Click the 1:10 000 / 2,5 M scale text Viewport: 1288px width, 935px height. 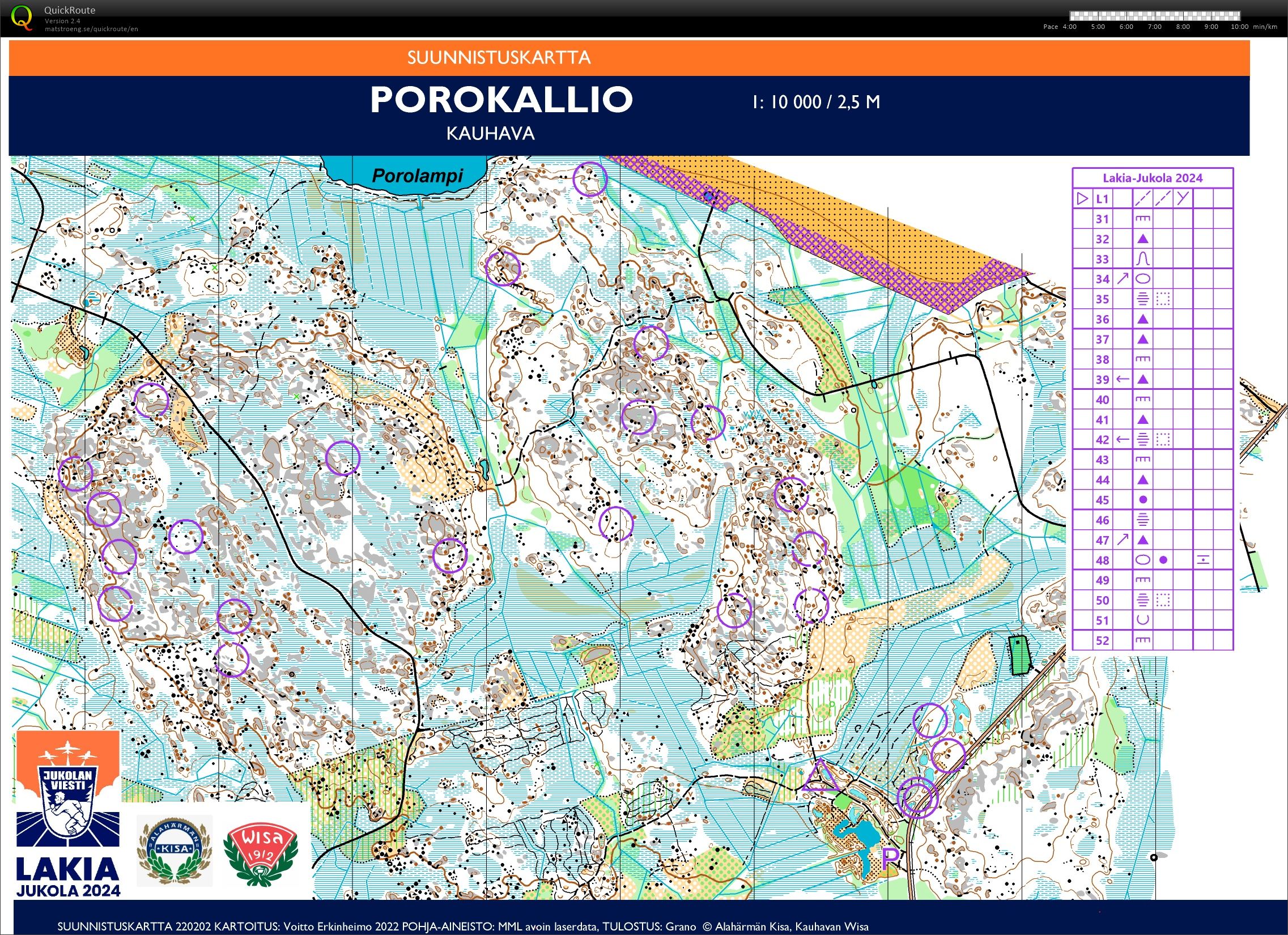click(816, 102)
